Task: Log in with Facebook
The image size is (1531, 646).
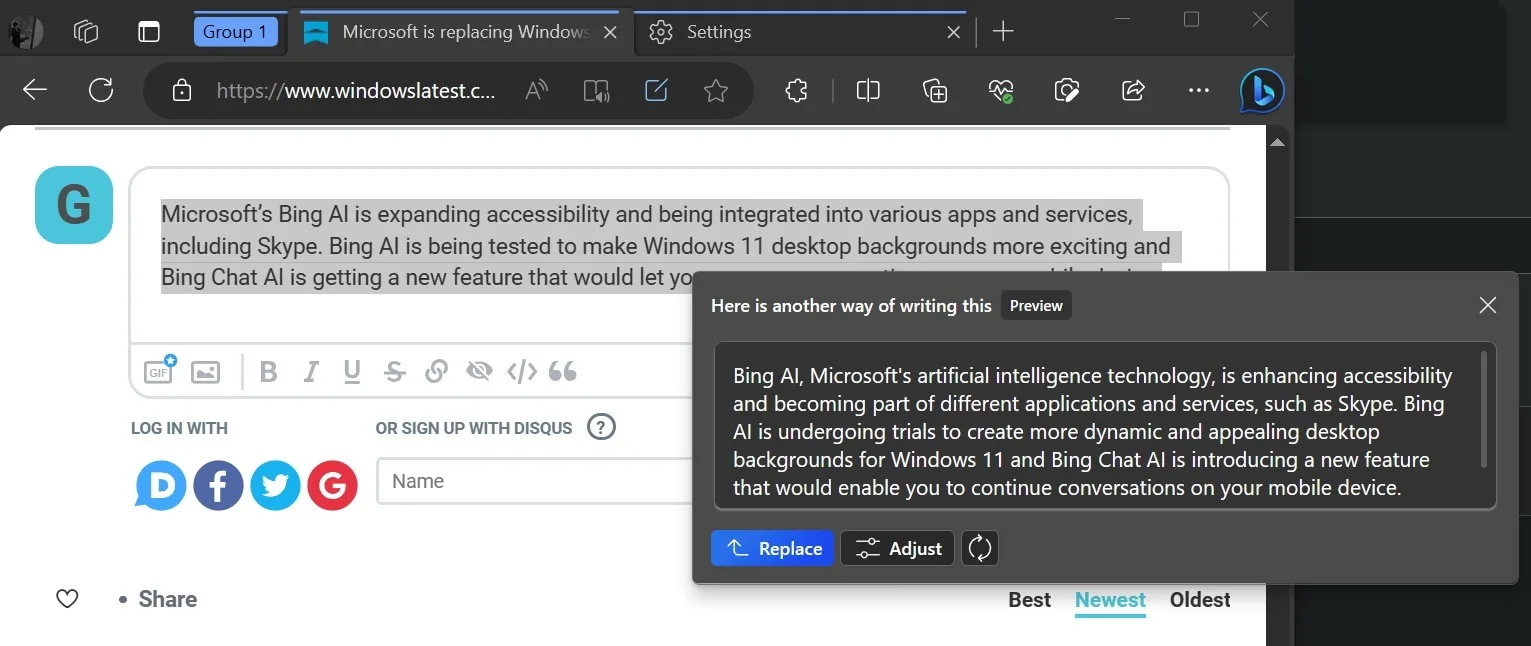Action: pyautogui.click(x=218, y=486)
